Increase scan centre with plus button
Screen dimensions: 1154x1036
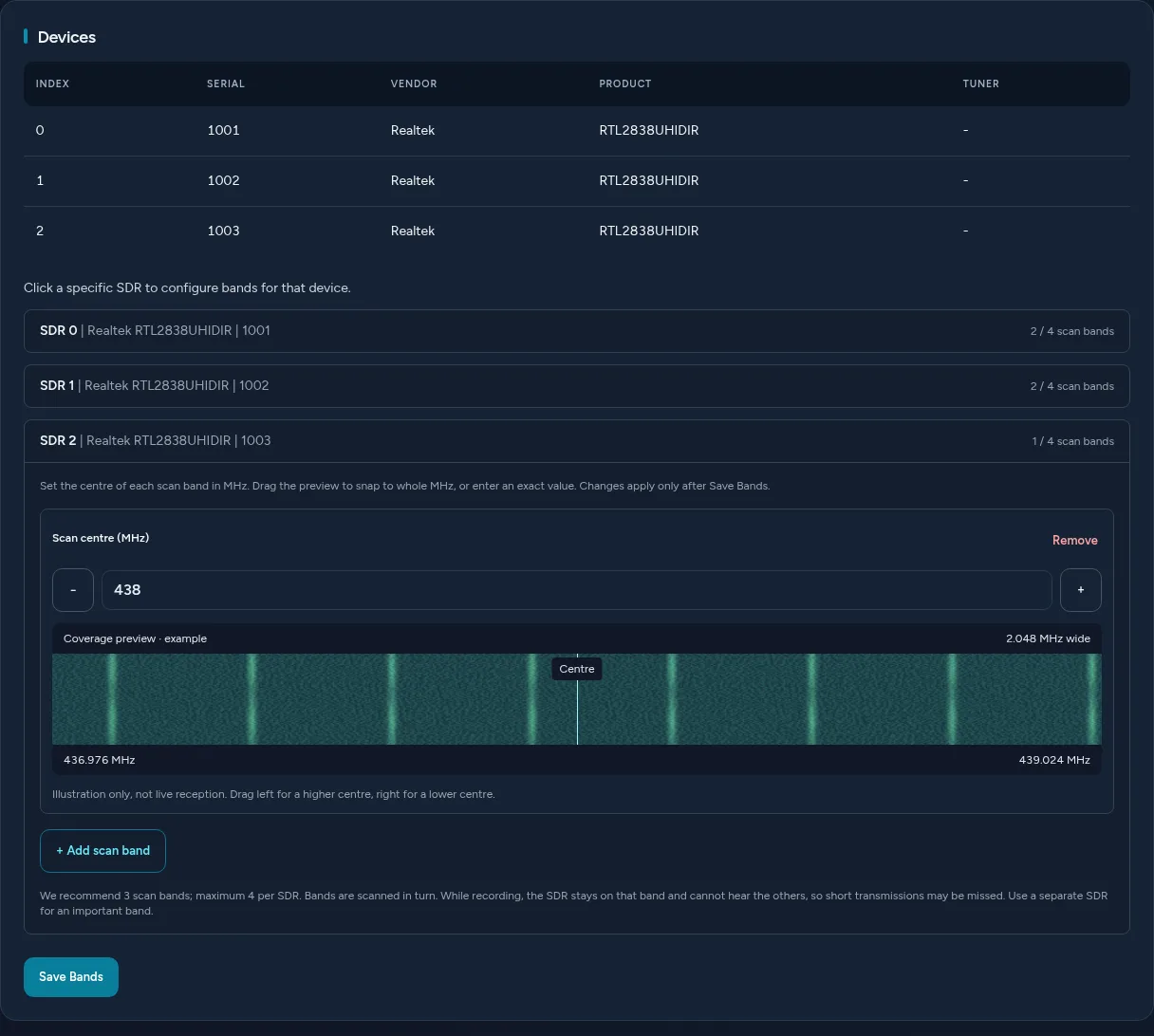(x=1080, y=590)
